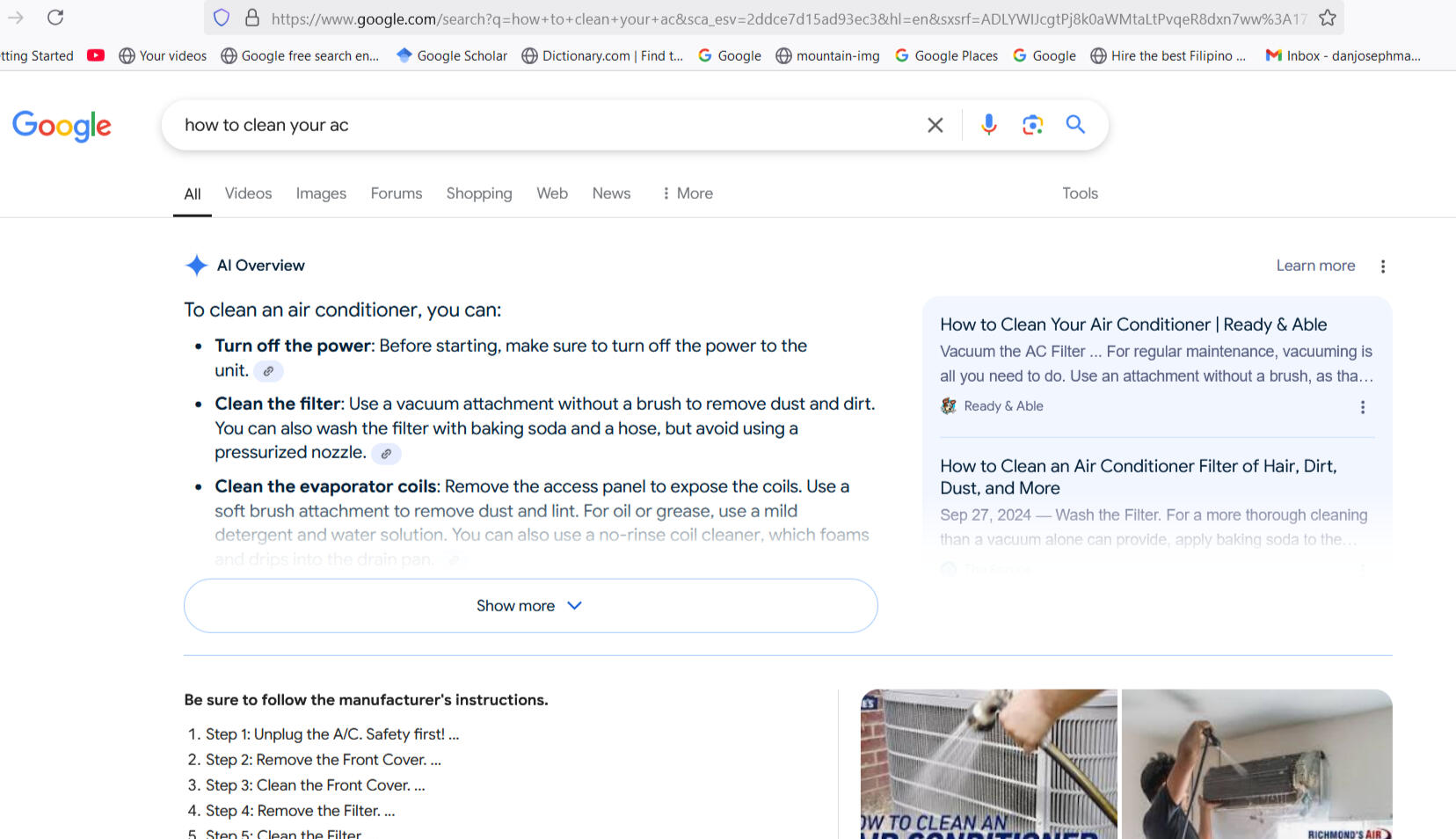Click the Learn more link
This screenshot has height=839, width=1456.
point(1315,266)
